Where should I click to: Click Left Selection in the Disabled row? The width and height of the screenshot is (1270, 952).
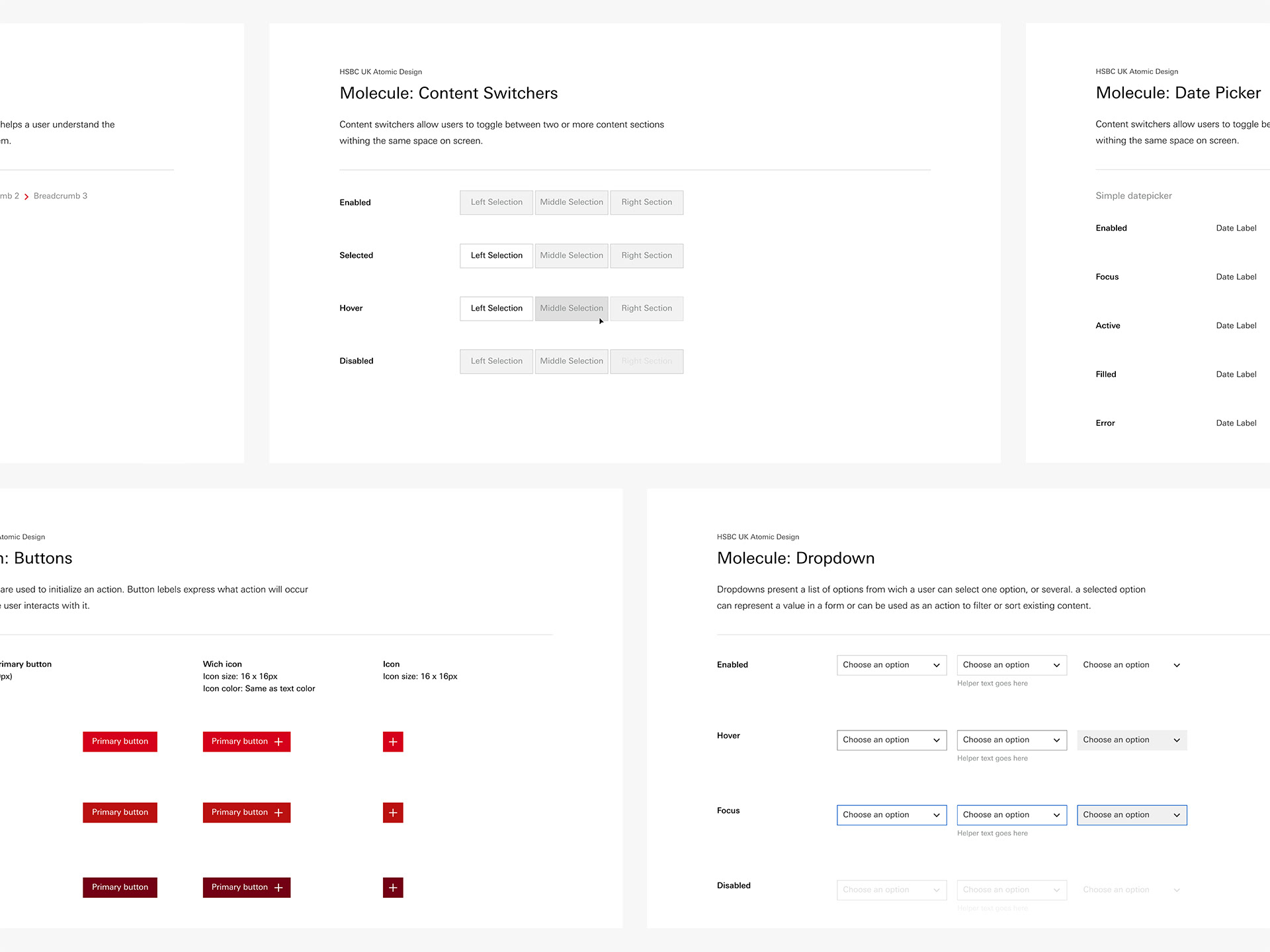click(x=497, y=361)
